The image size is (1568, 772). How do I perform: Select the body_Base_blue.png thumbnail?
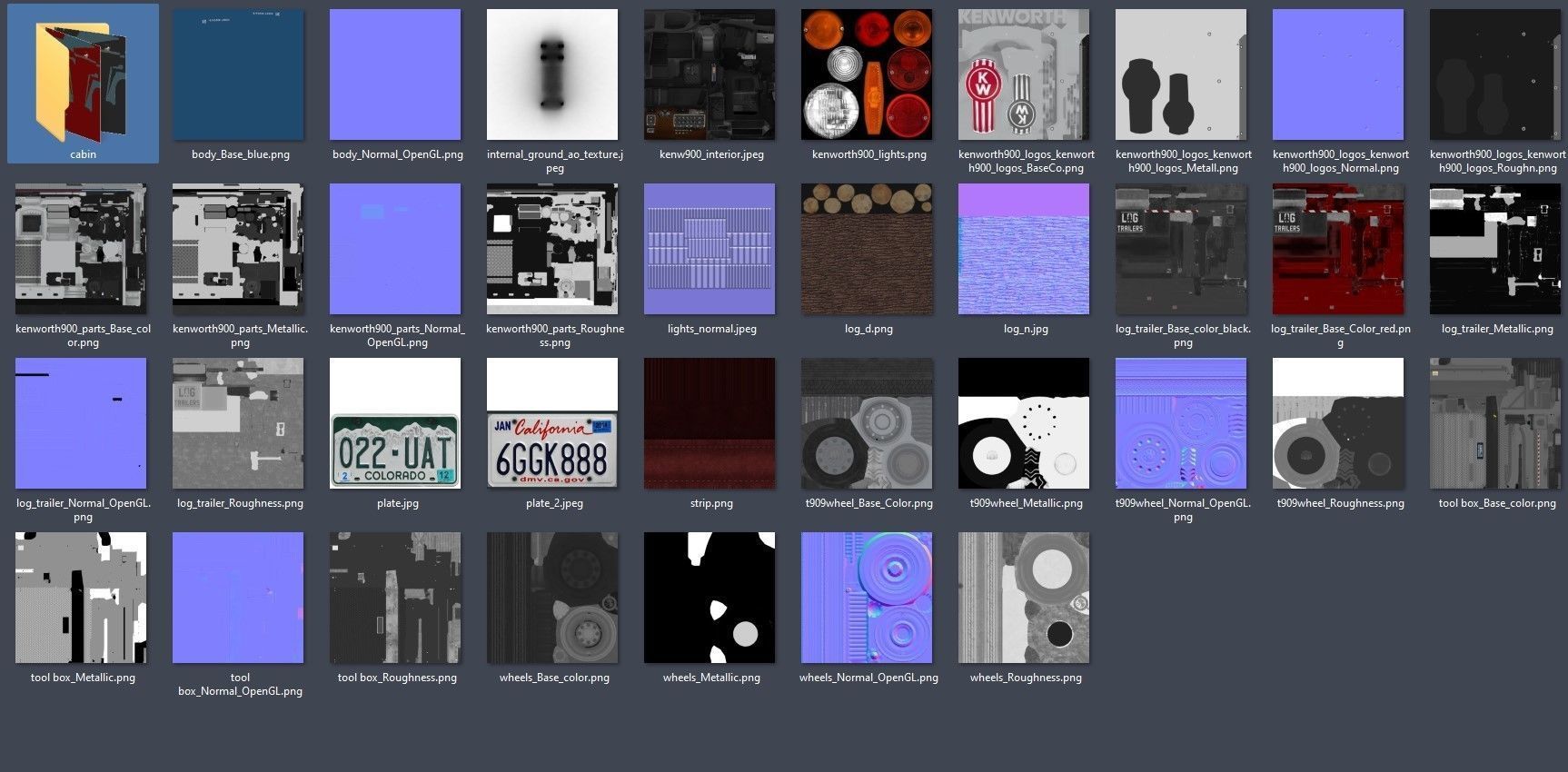point(238,74)
